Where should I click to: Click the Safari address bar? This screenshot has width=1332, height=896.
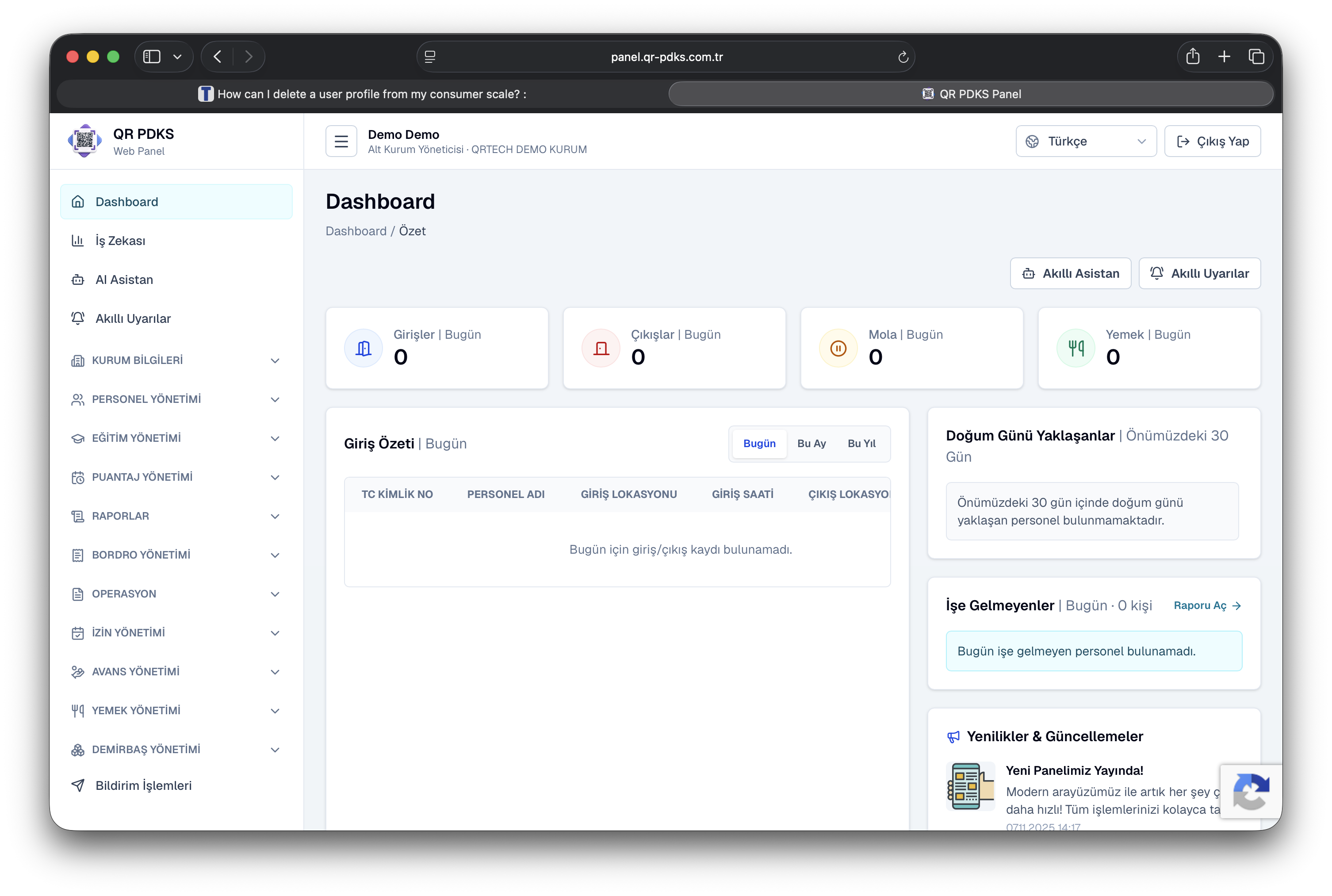tap(666, 57)
